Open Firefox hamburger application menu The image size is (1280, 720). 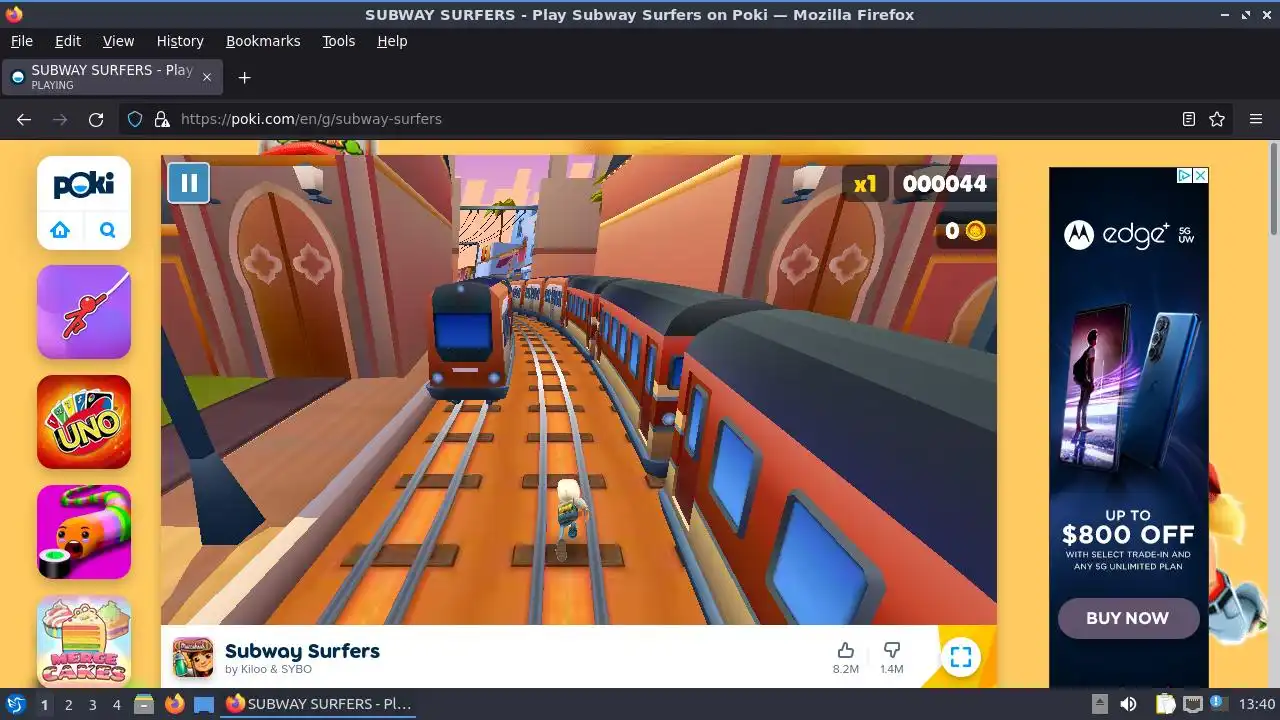coord(1256,119)
